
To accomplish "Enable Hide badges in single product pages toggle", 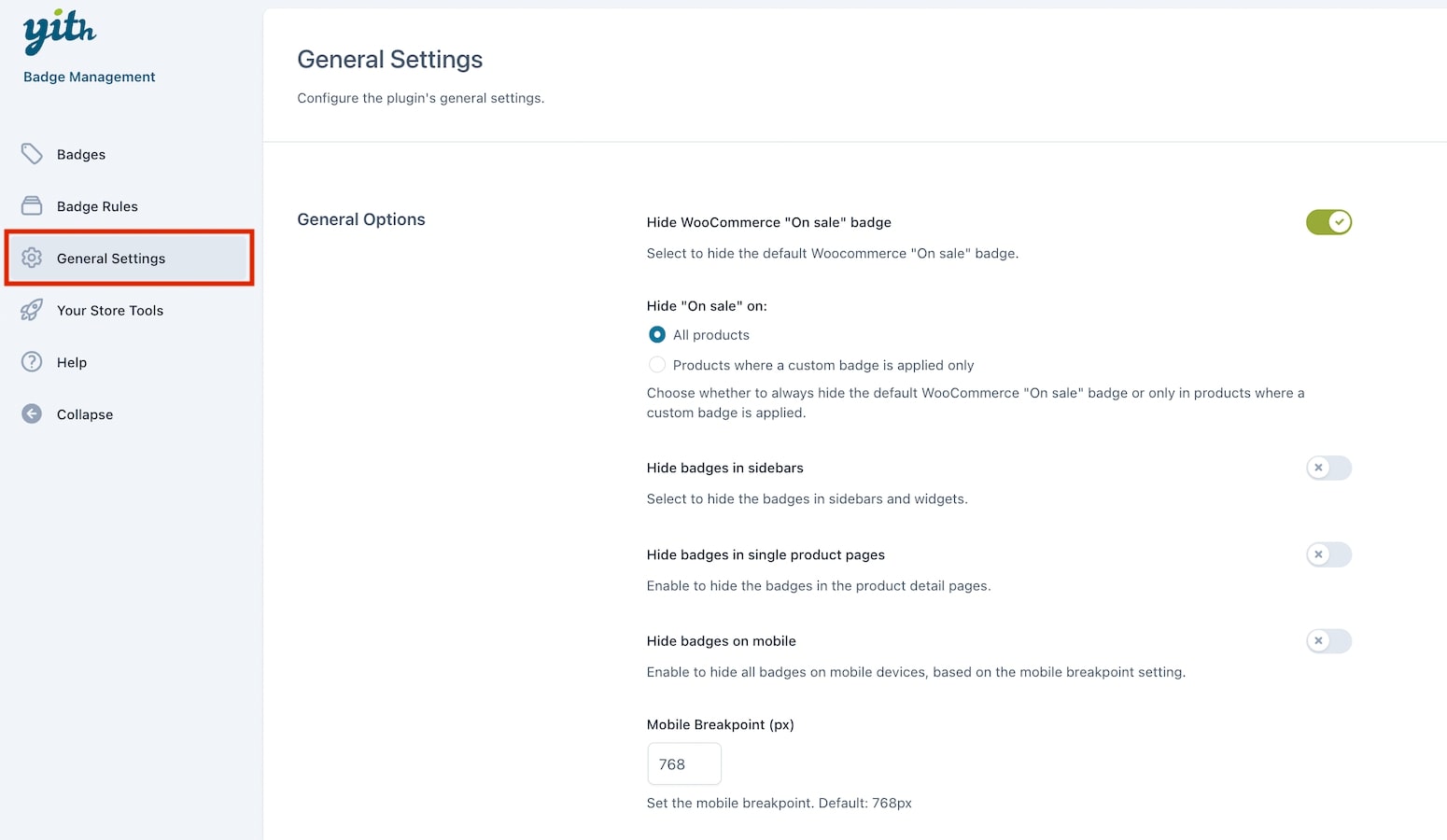I will point(1328,554).
